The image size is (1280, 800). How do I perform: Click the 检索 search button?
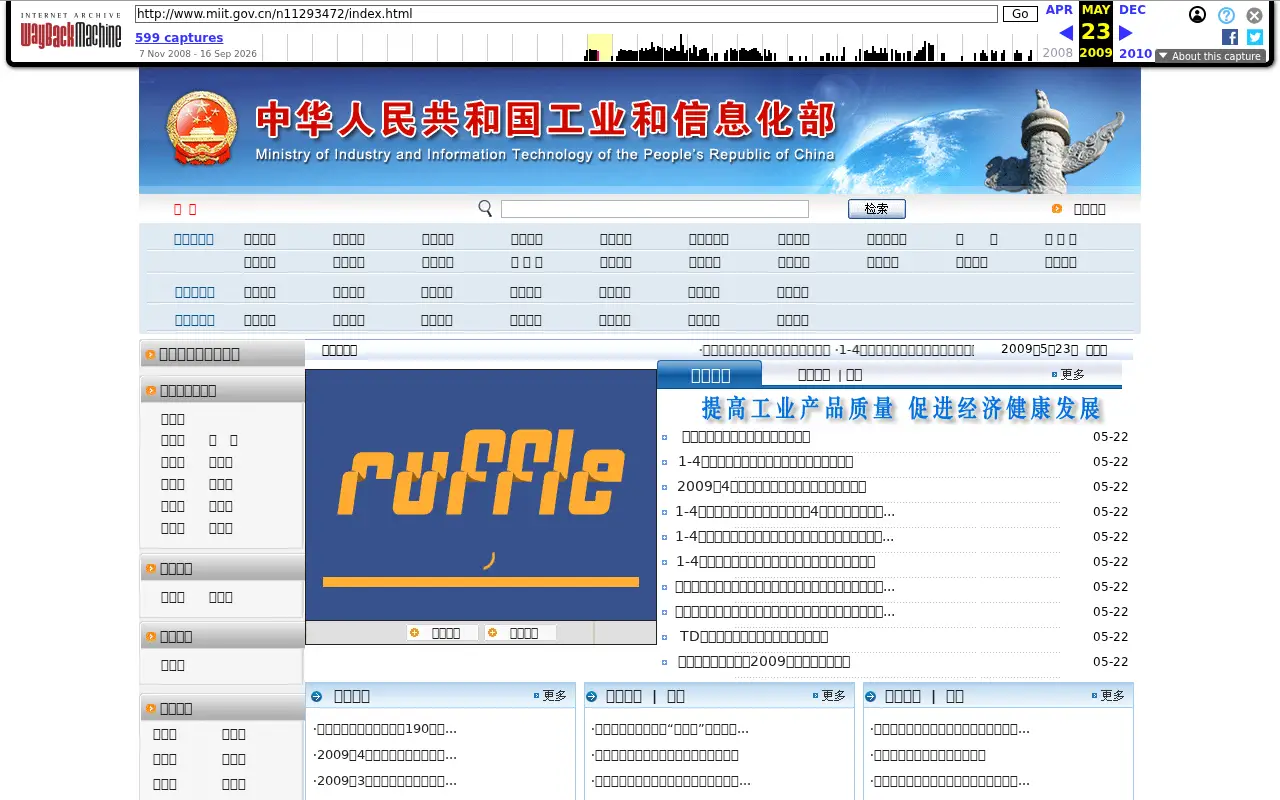pos(877,209)
